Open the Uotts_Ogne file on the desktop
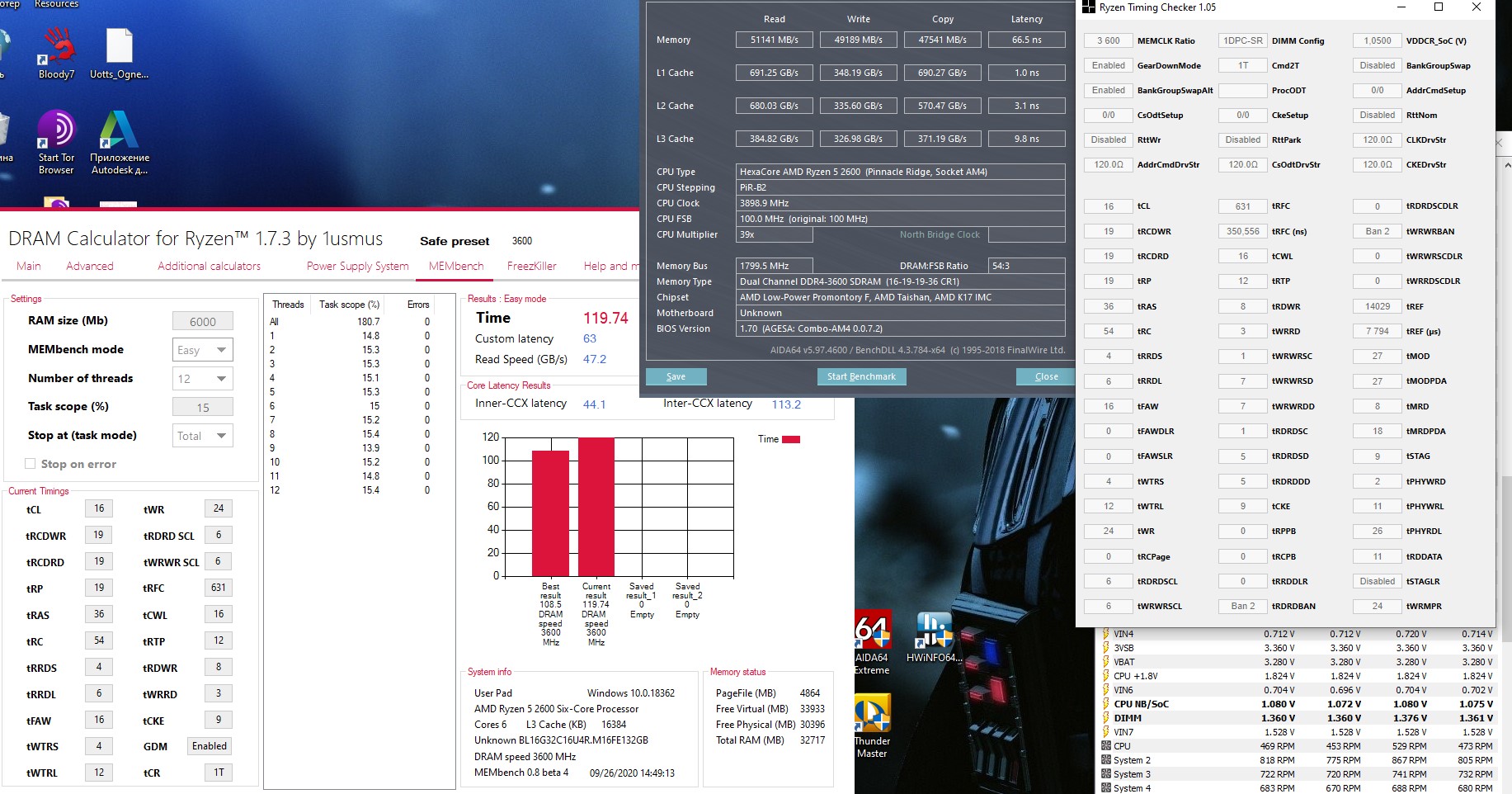1512x794 pixels. point(119,54)
